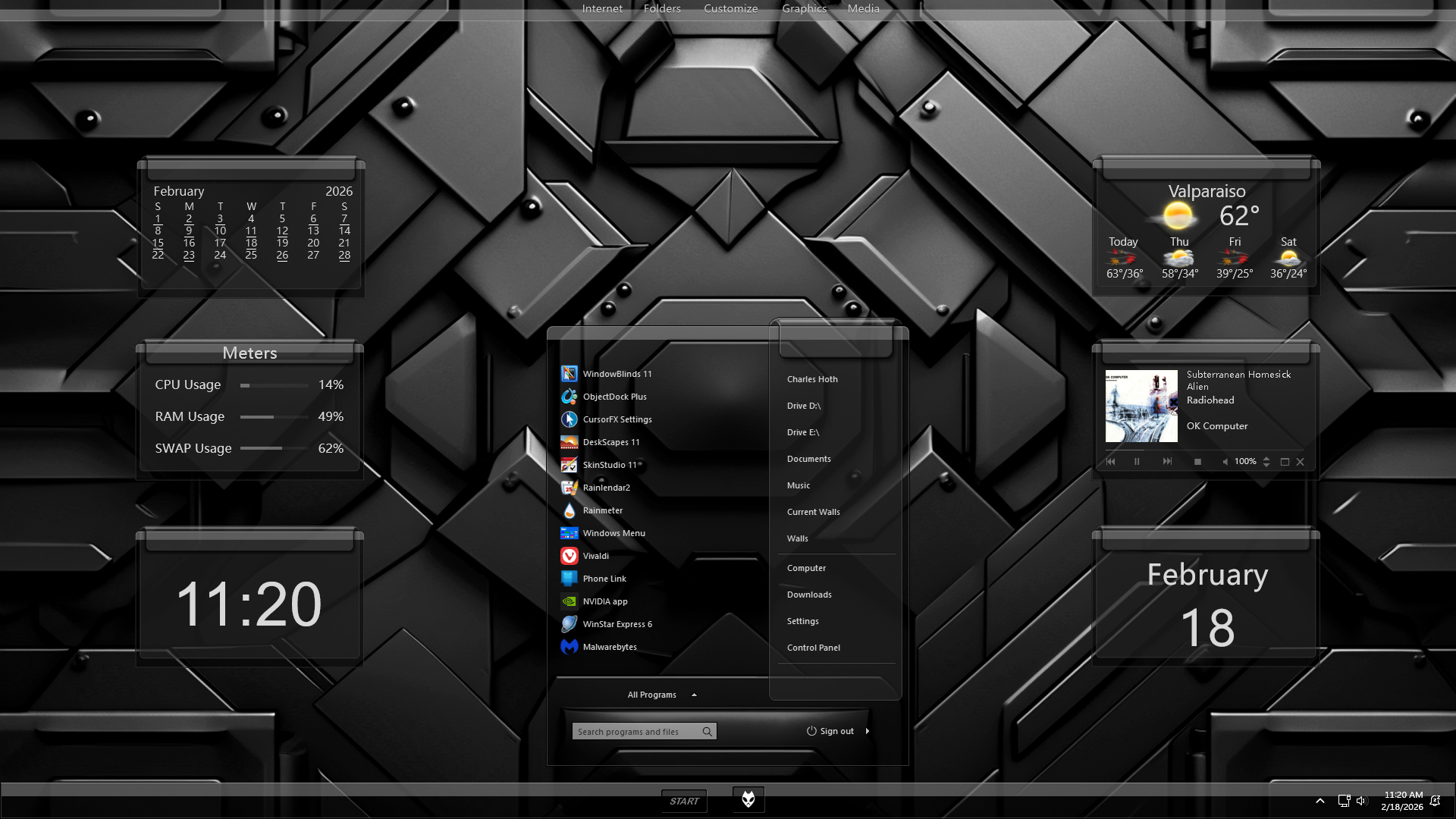Increase player volume with up arrow

click(x=1266, y=458)
